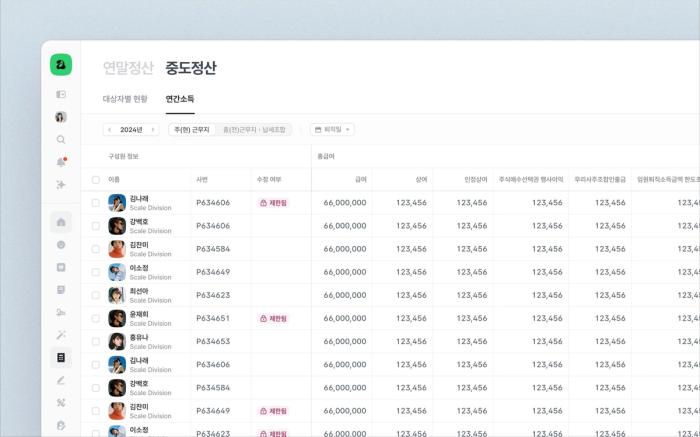Open notifications via the bell icon

tap(61, 162)
